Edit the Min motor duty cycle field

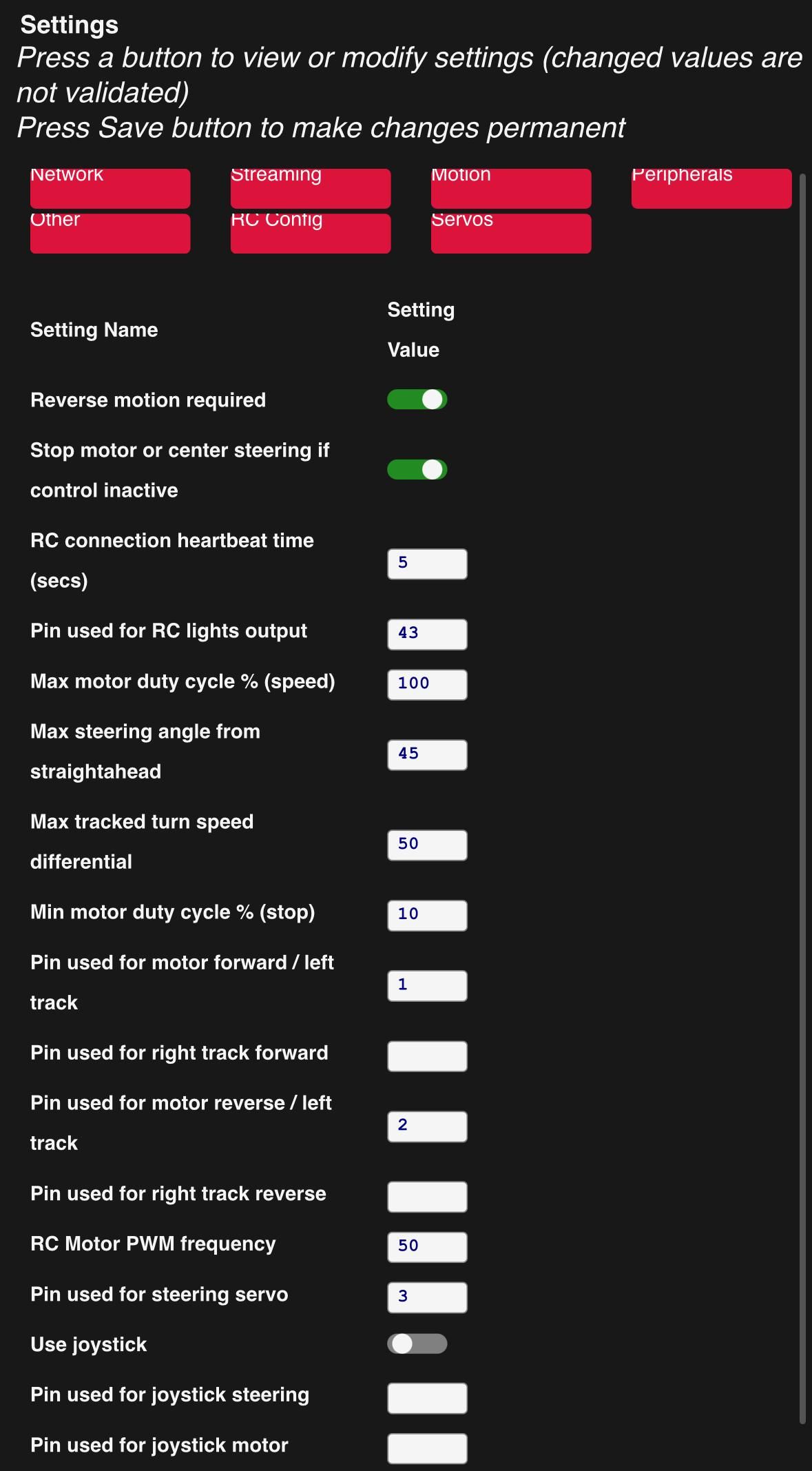(x=427, y=916)
